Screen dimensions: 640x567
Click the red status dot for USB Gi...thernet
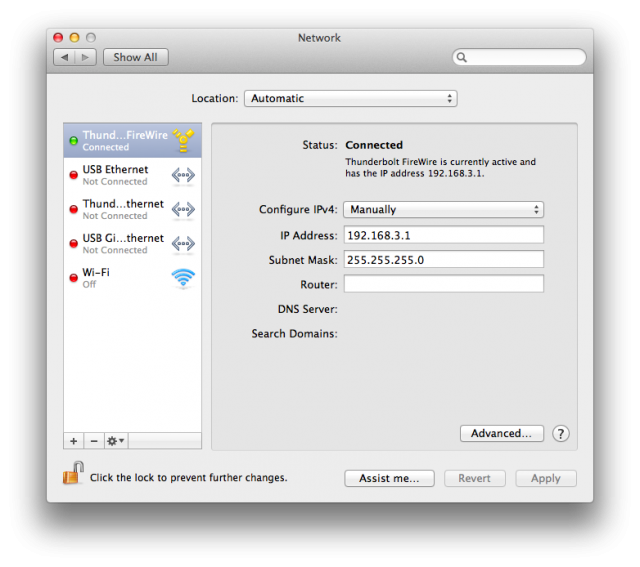(73, 244)
